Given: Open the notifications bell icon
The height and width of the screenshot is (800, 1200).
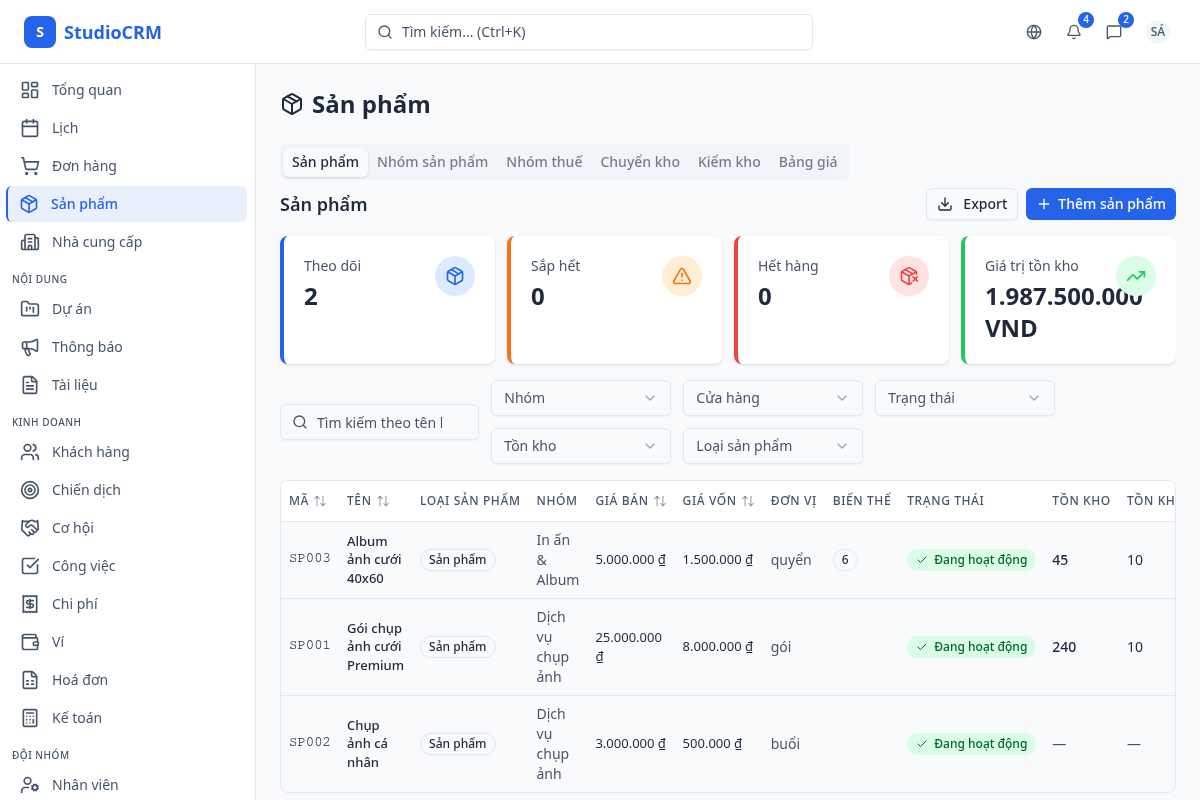Looking at the screenshot, I should (1074, 32).
